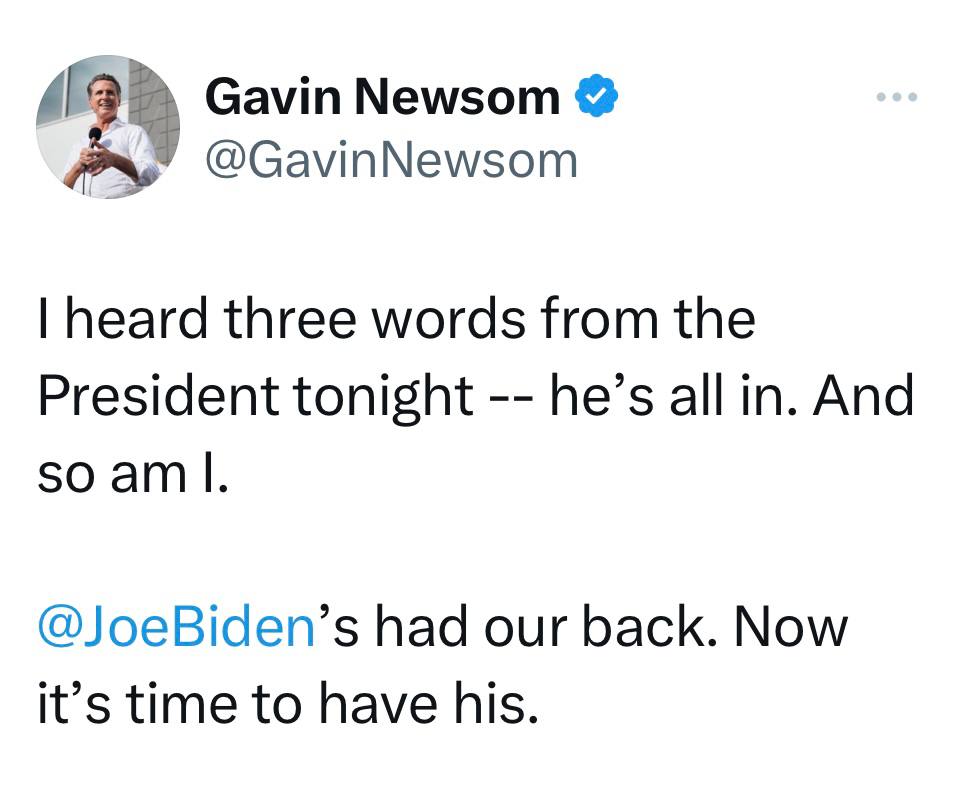The width and height of the screenshot is (960, 807).
Task: Click the word "And" in the tweet
Action: 864,396
